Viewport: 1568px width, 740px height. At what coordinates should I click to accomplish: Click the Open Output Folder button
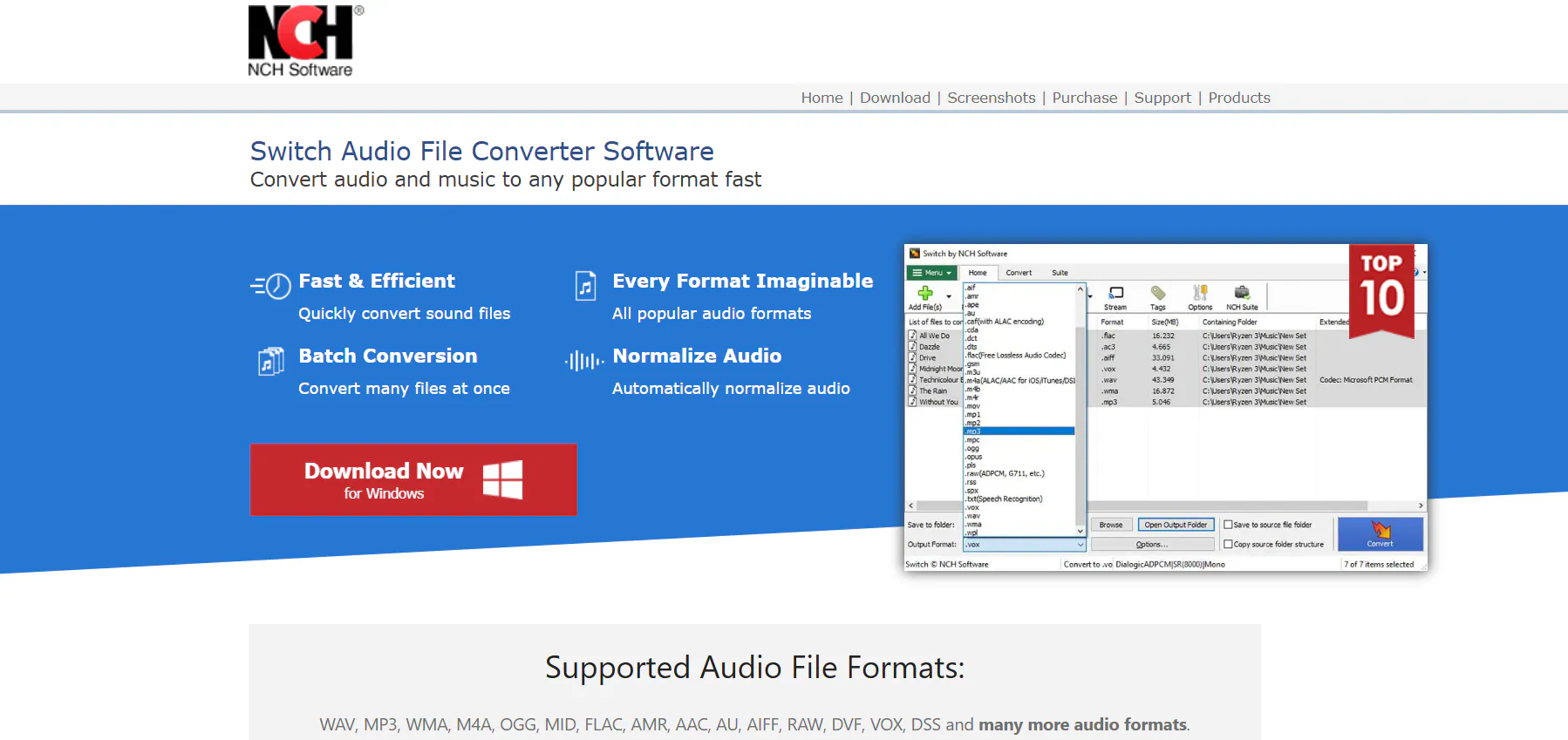pos(1176,525)
